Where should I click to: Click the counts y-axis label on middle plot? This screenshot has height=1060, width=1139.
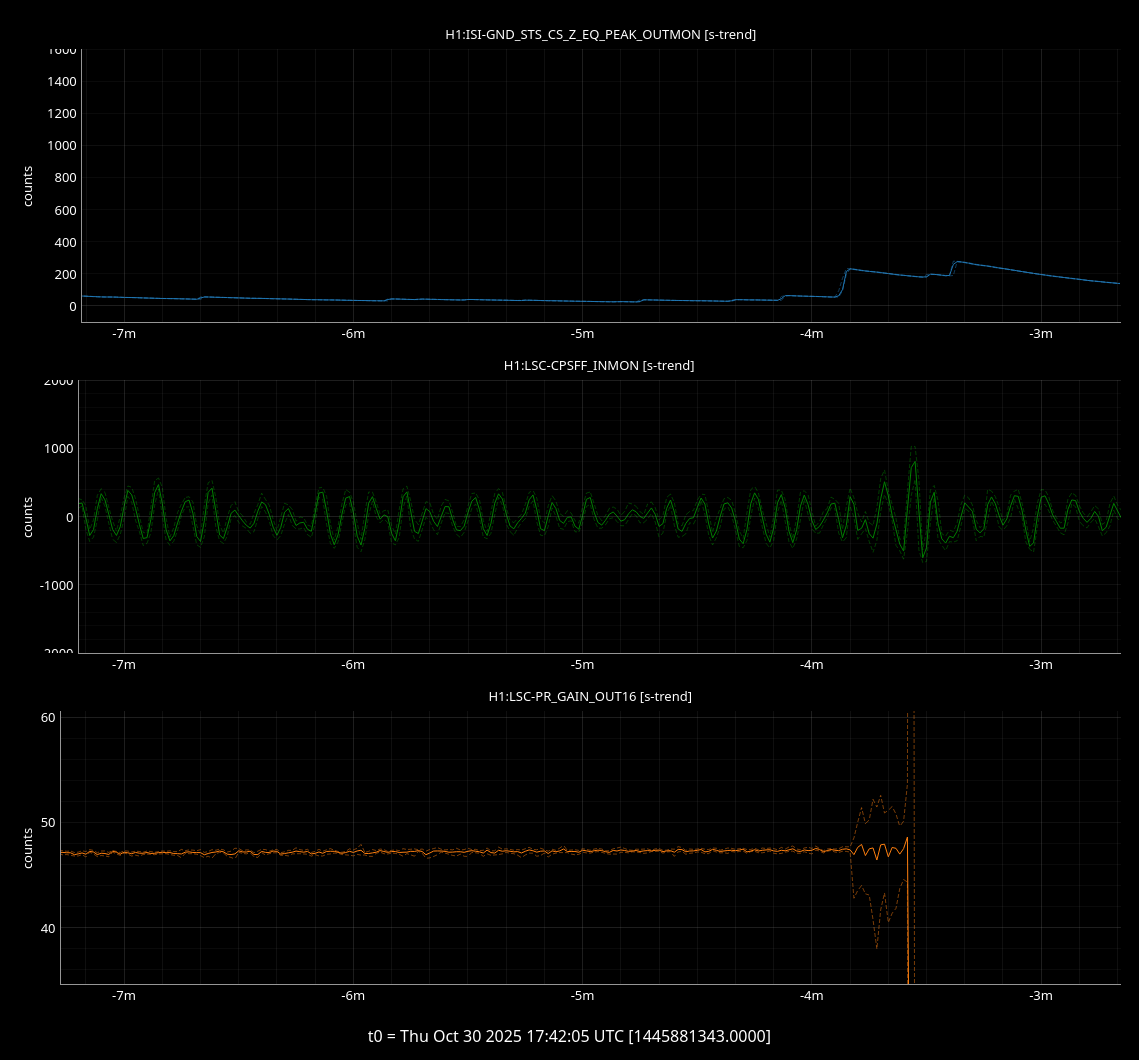(28, 517)
